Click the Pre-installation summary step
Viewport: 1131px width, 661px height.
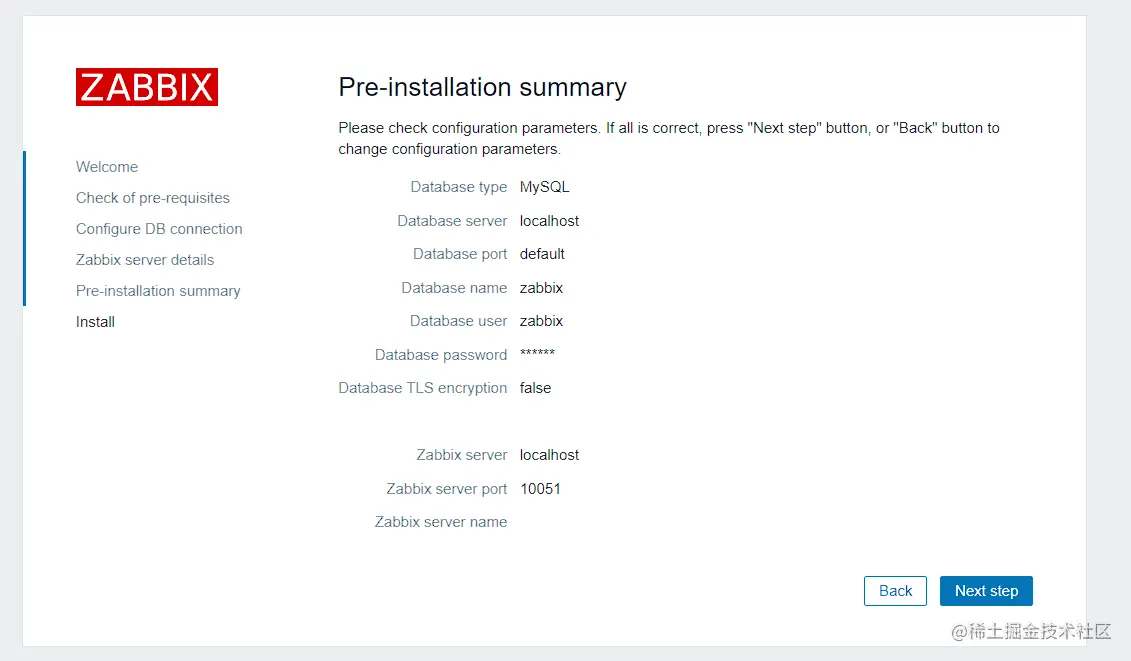[x=158, y=290]
